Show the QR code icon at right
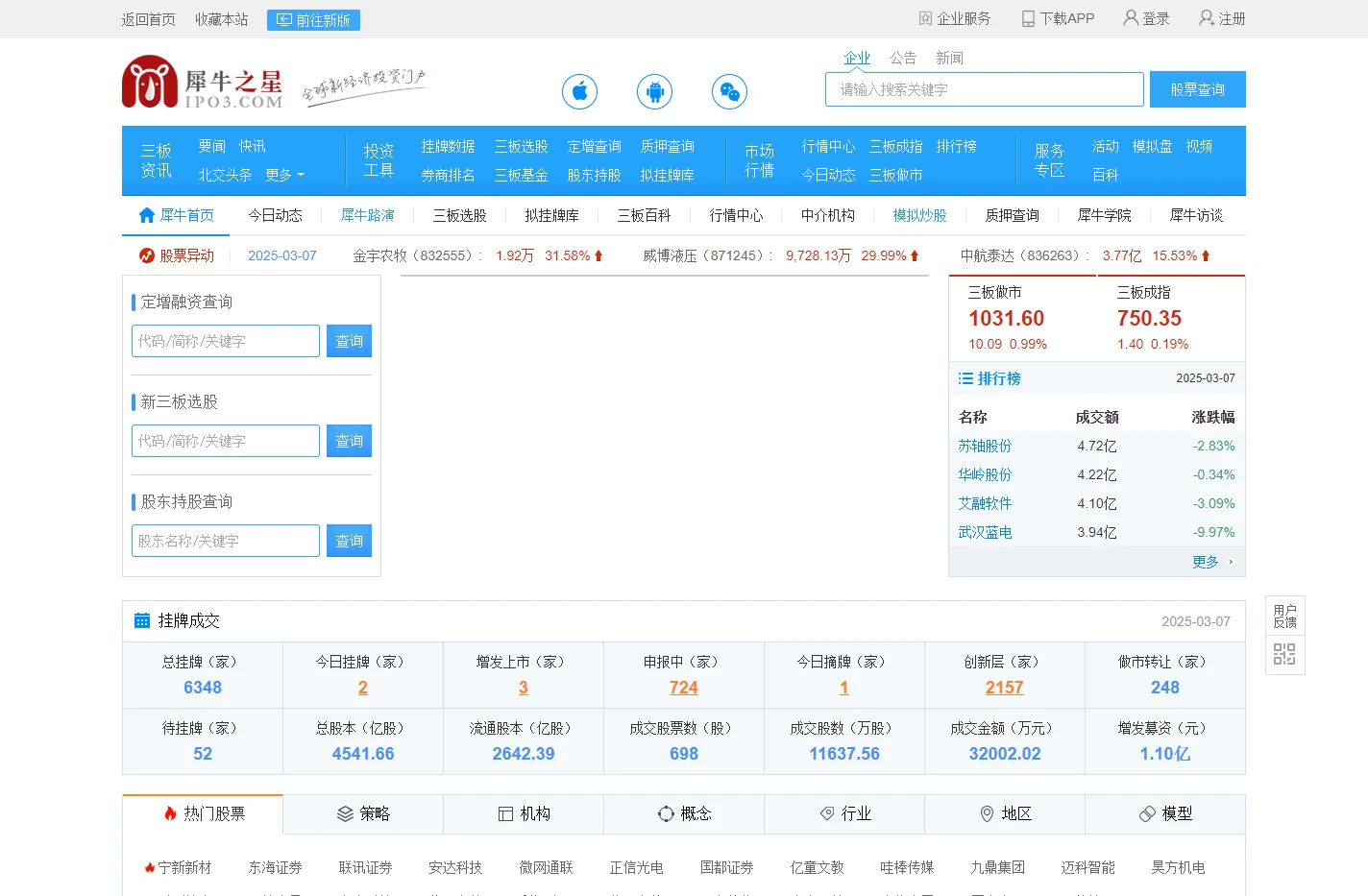 click(x=1284, y=655)
